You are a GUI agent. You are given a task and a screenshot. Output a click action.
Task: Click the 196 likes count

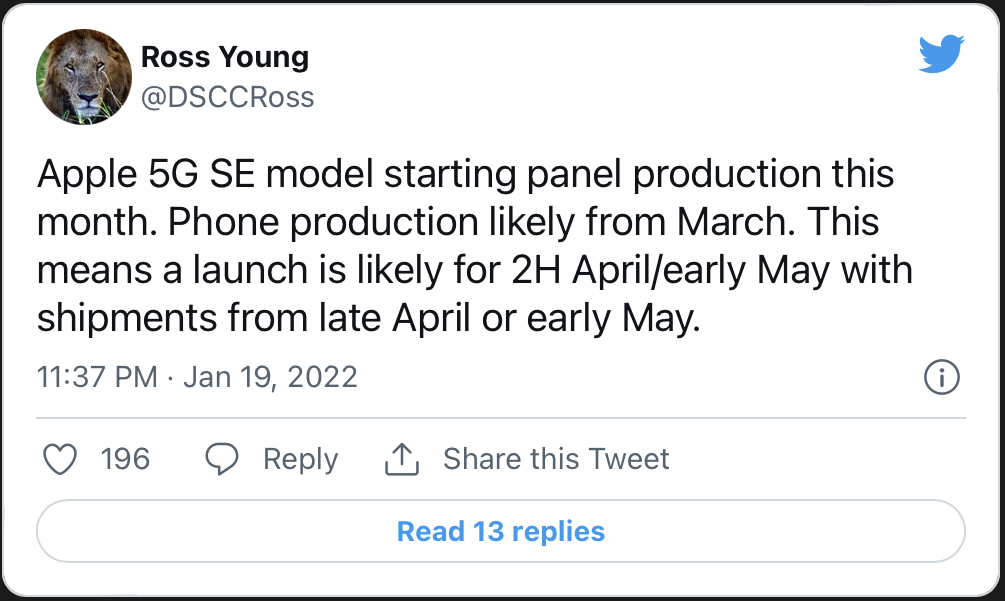pyautogui.click(x=125, y=459)
